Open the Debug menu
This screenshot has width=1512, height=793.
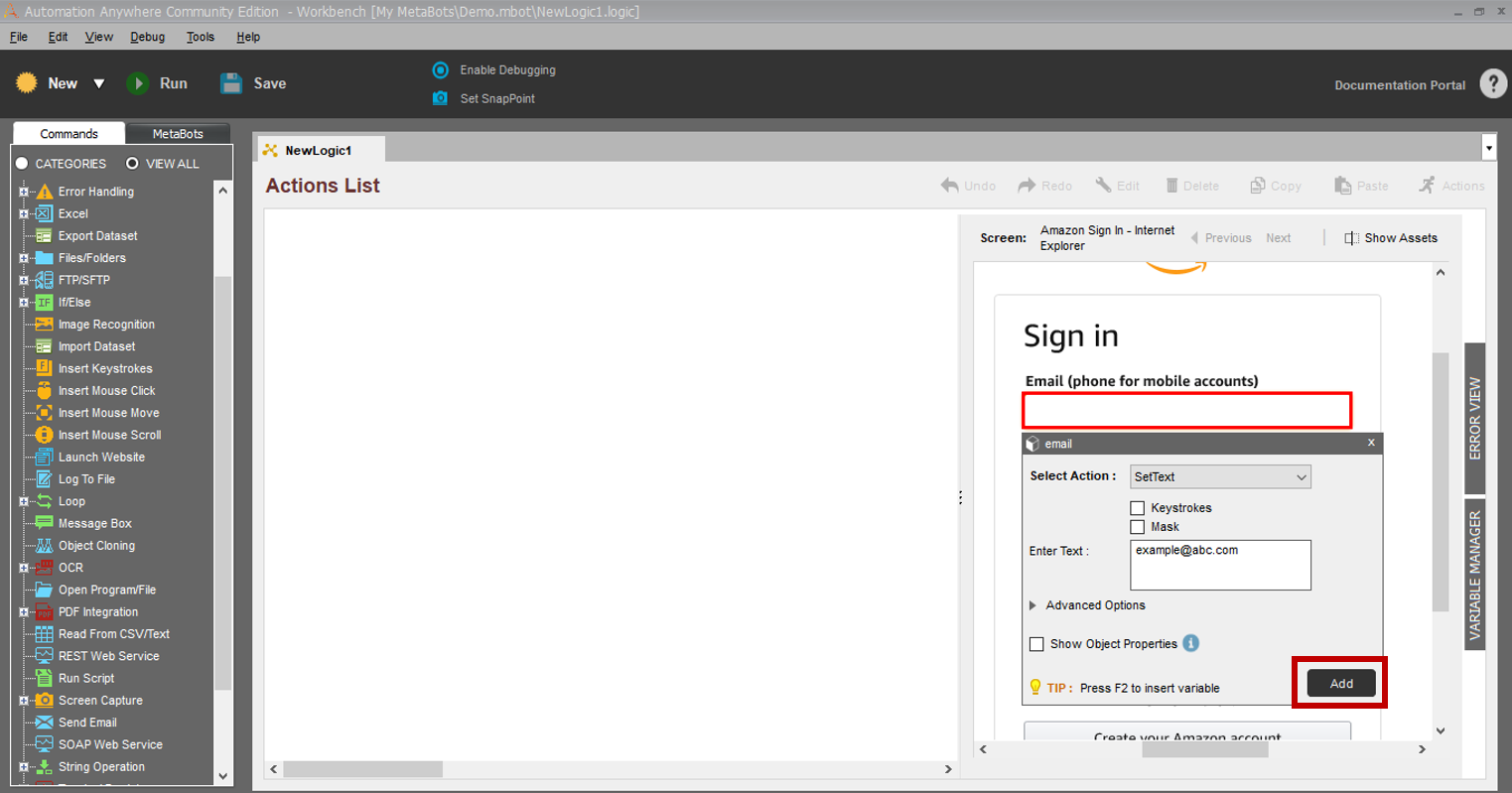[147, 36]
